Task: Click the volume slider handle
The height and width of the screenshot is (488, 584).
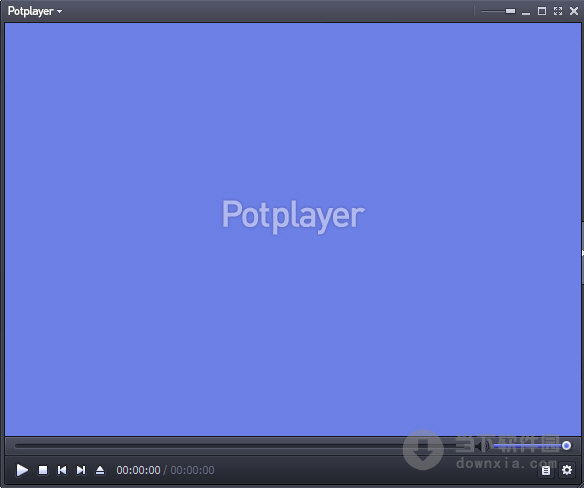Action: [566, 446]
